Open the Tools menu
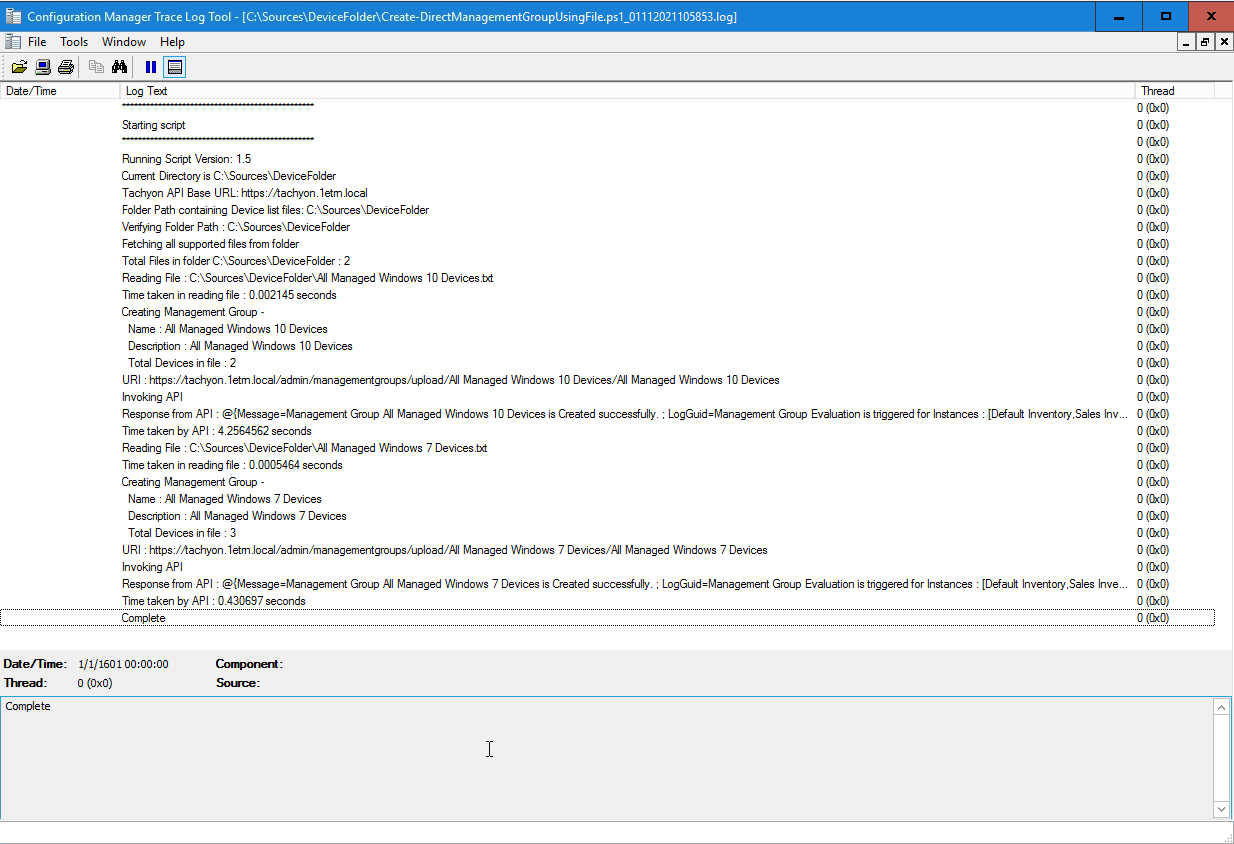 [x=74, y=42]
